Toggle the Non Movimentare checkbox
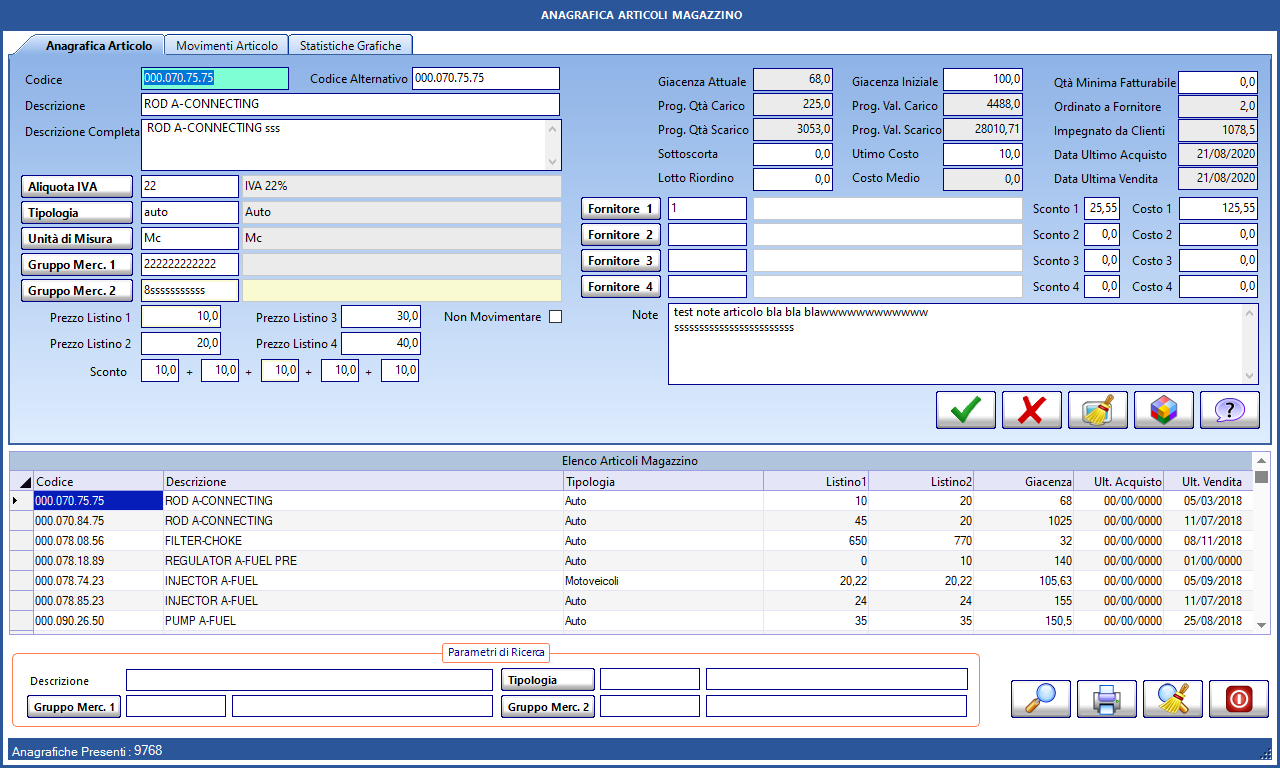The height and width of the screenshot is (768, 1280). (x=556, y=317)
